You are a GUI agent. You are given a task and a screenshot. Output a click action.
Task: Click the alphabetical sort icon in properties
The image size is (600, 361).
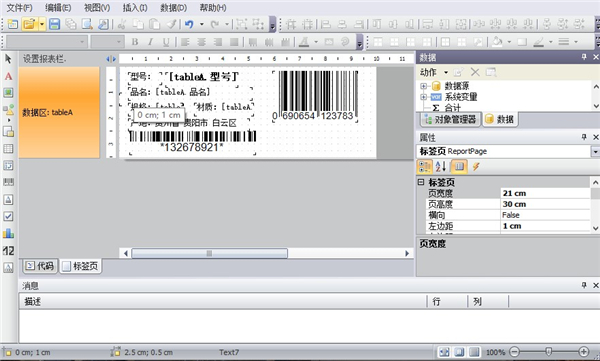pyautogui.click(x=441, y=167)
